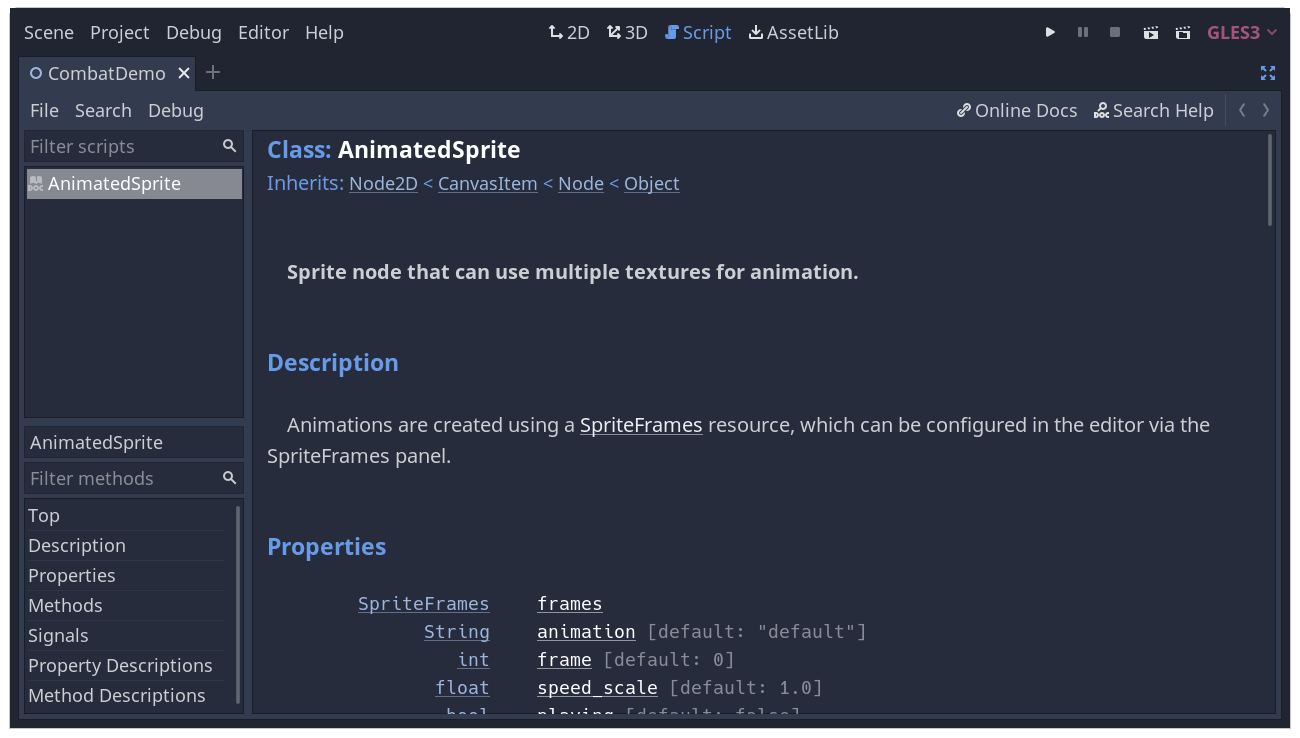Pause the running scene
This screenshot has height=738, width=1300.
[x=1082, y=32]
